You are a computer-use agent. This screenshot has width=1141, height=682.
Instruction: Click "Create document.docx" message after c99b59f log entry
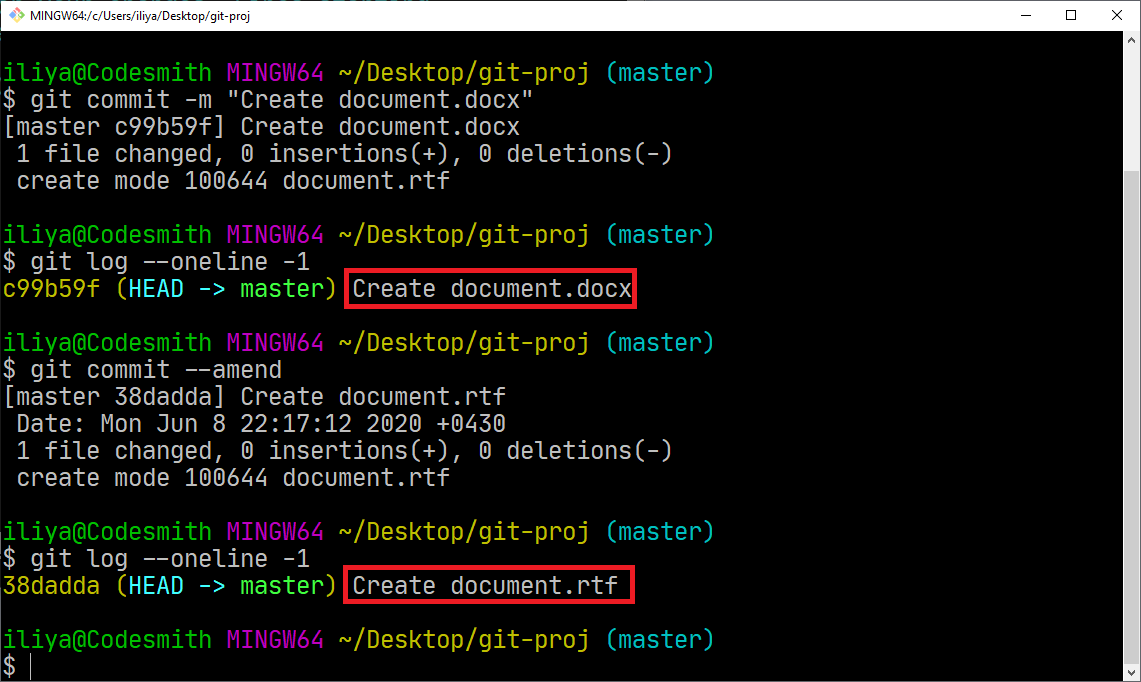492,289
